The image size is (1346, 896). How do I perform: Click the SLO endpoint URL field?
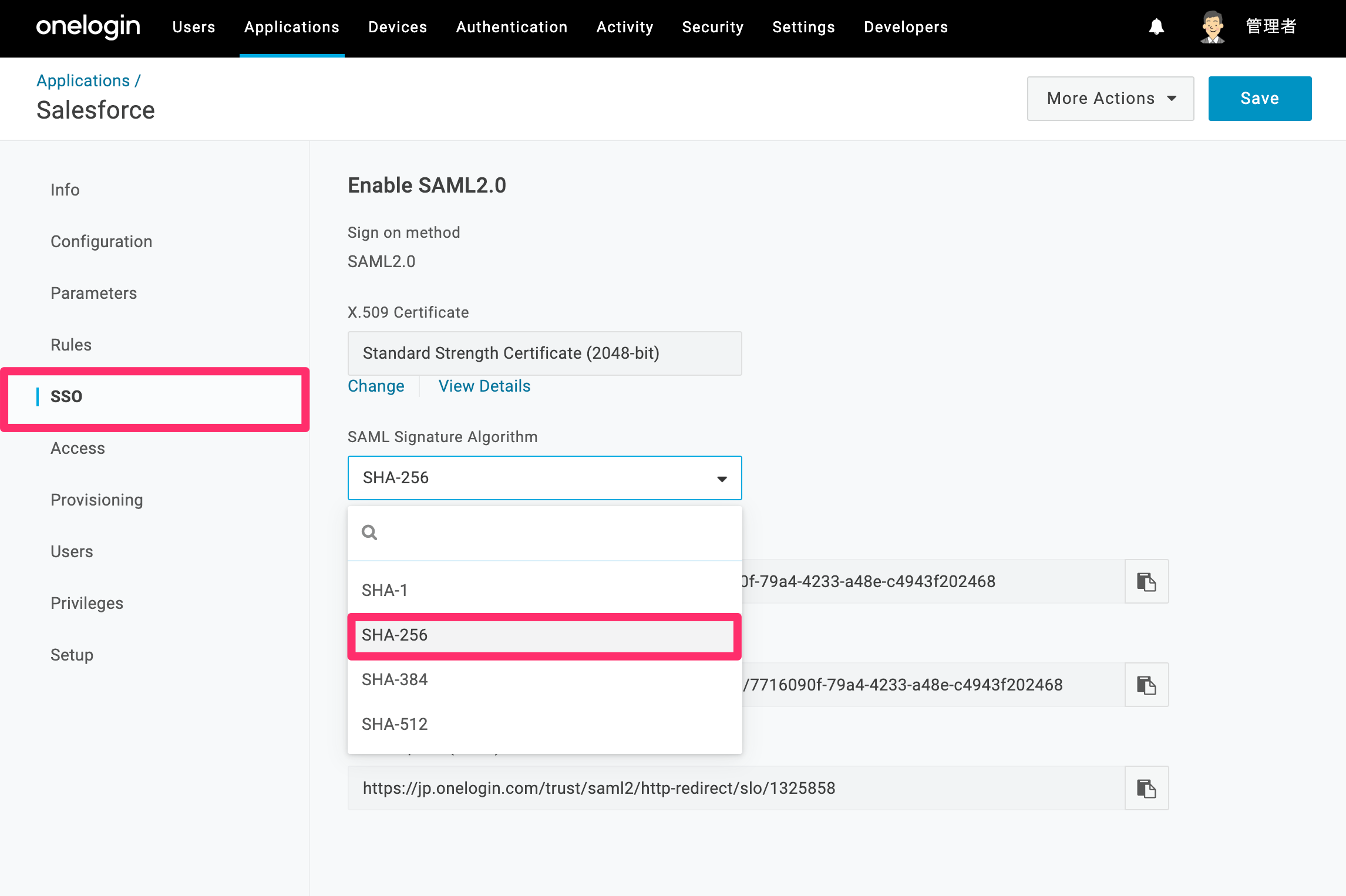tap(736, 788)
